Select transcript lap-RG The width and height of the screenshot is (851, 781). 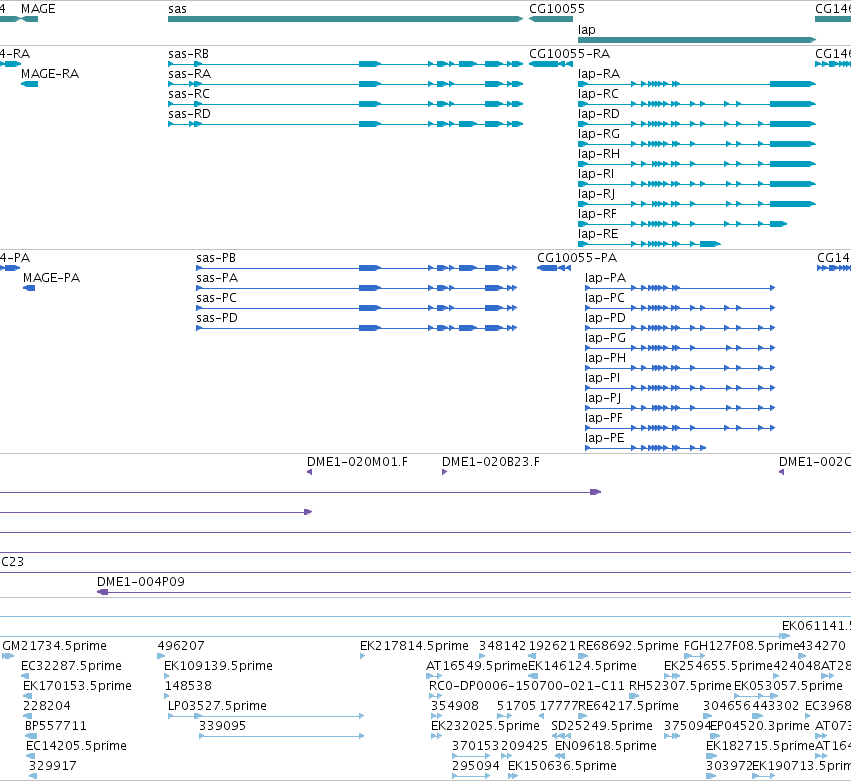pyautogui.click(x=697, y=144)
